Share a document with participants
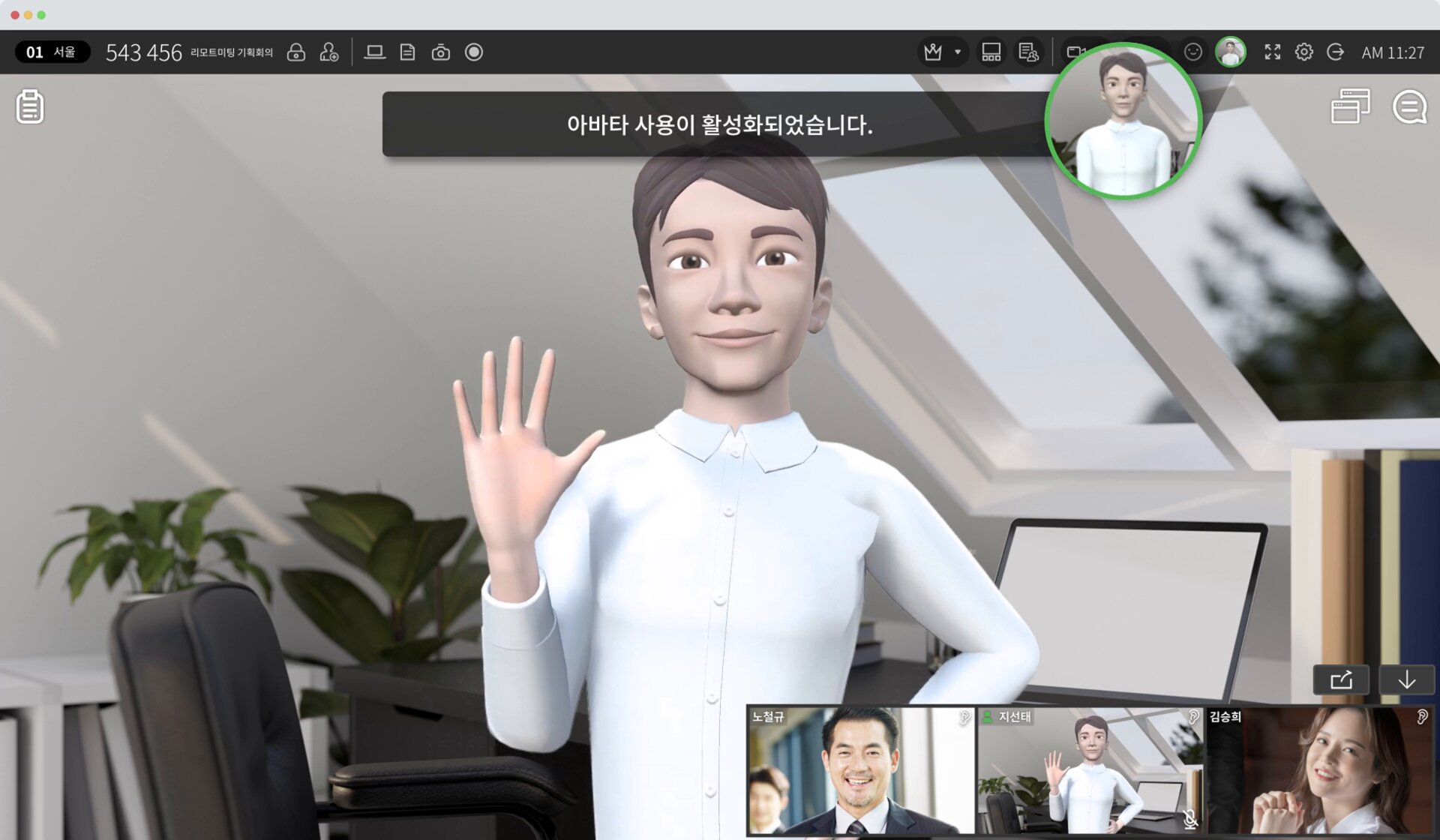 (x=408, y=52)
